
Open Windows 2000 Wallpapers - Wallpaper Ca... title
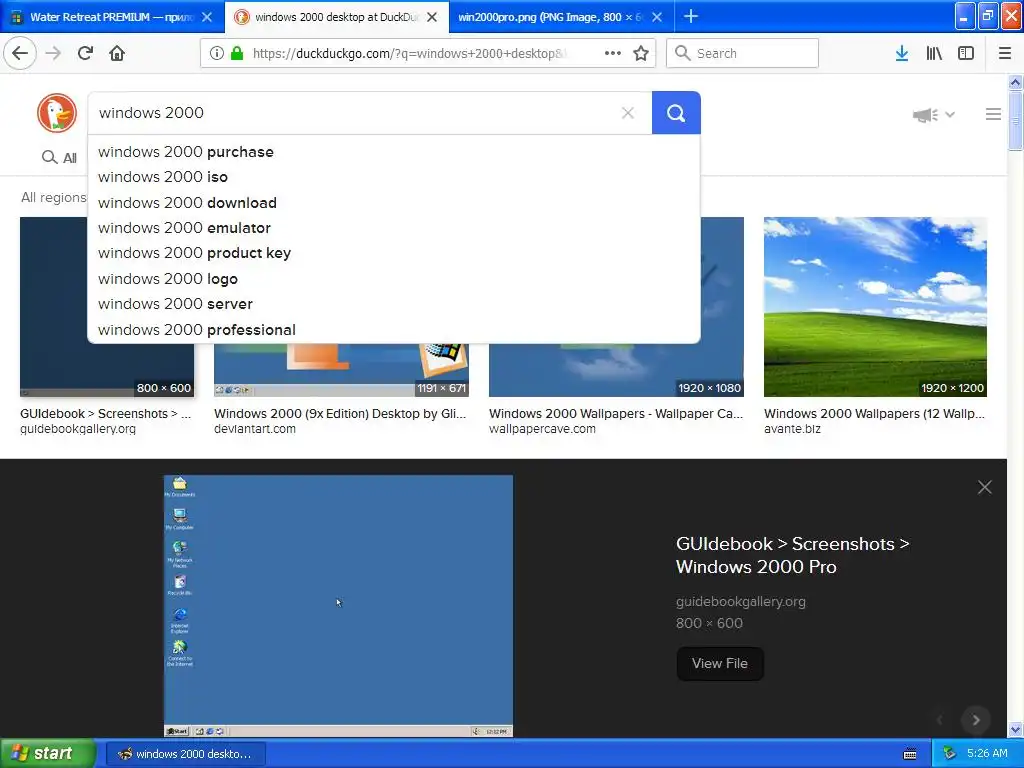[616, 413]
